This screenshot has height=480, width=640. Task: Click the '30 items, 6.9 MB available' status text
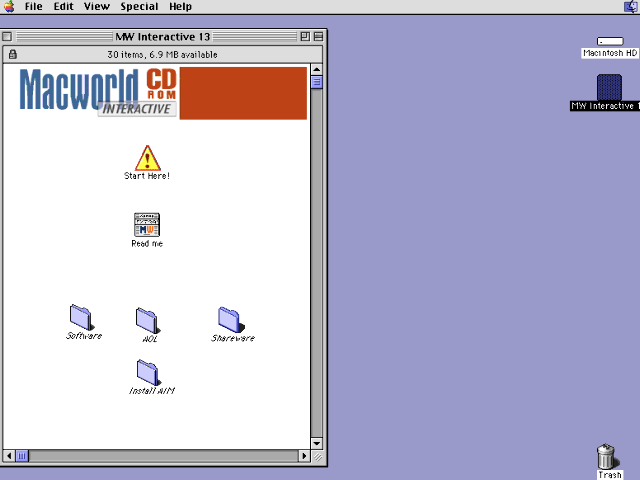(x=162, y=55)
